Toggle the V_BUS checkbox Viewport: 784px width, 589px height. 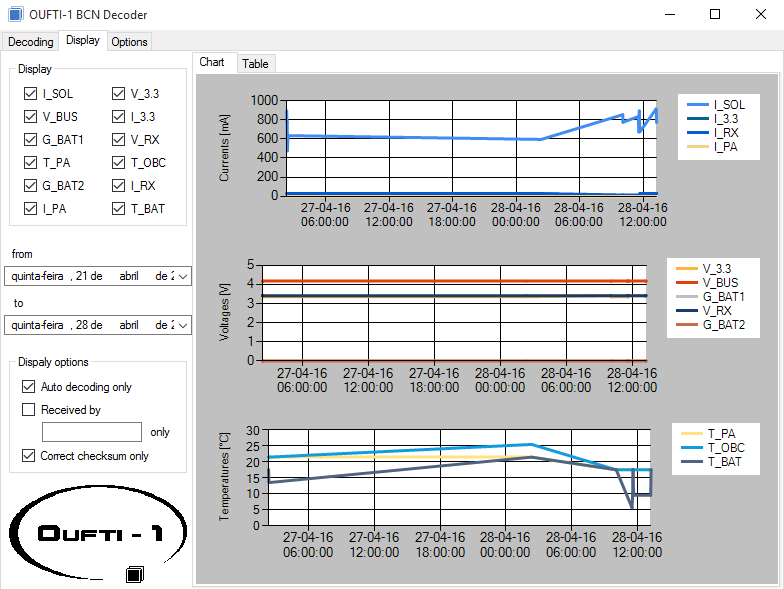(30, 117)
